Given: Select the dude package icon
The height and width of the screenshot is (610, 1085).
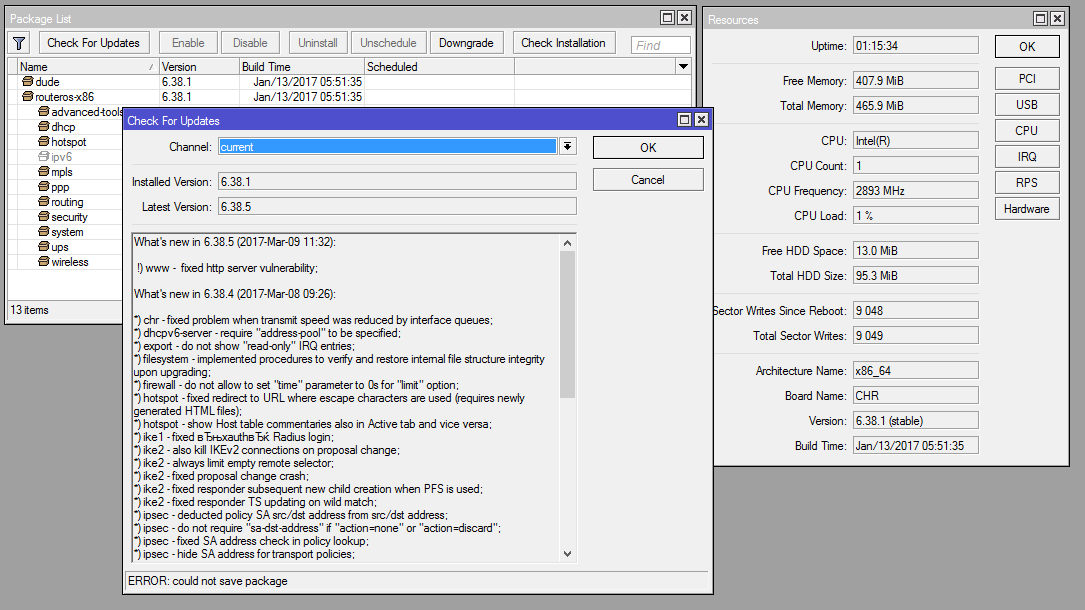Looking at the screenshot, I should pyautogui.click(x=28, y=82).
